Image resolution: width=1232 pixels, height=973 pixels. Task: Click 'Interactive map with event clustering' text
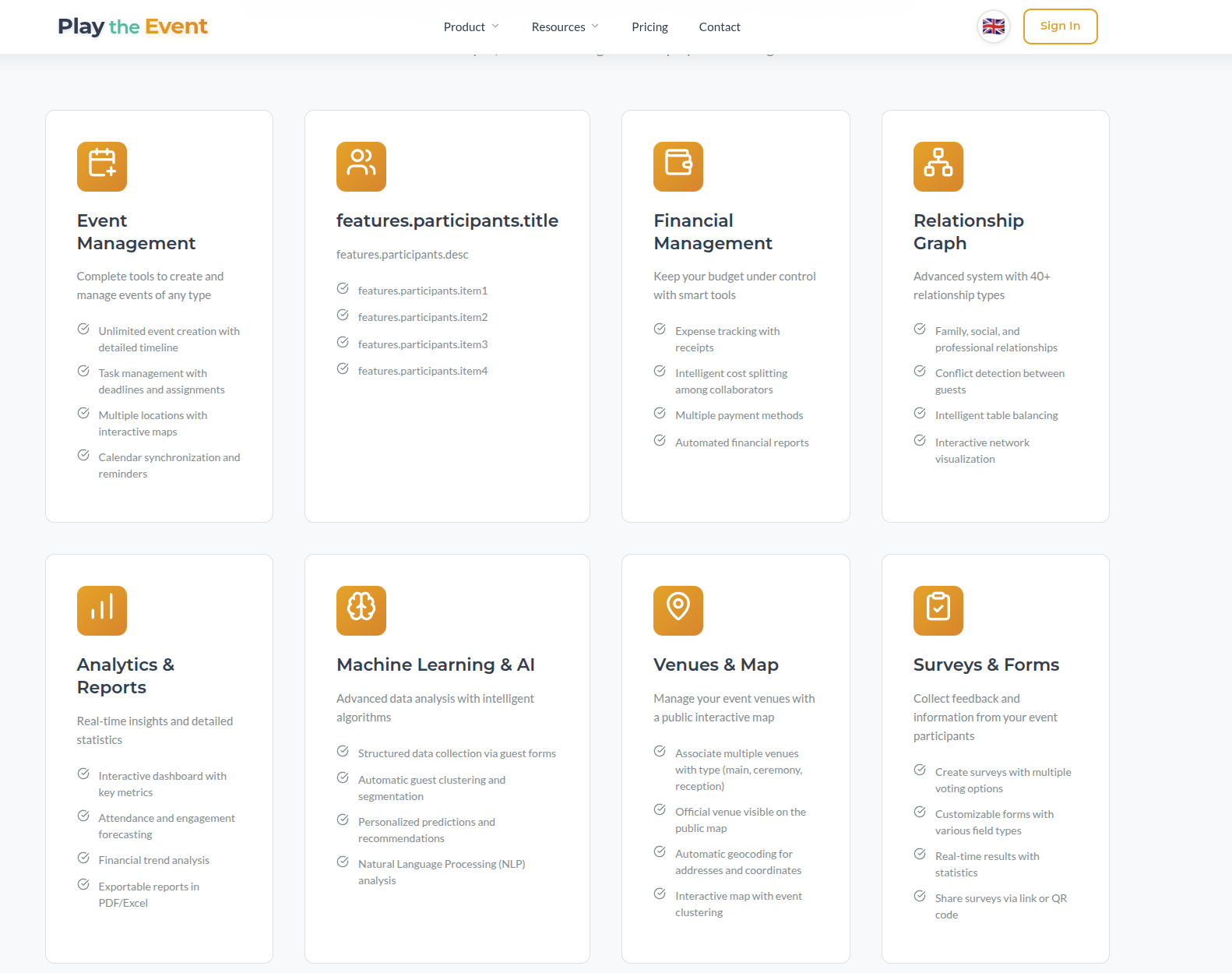738,904
